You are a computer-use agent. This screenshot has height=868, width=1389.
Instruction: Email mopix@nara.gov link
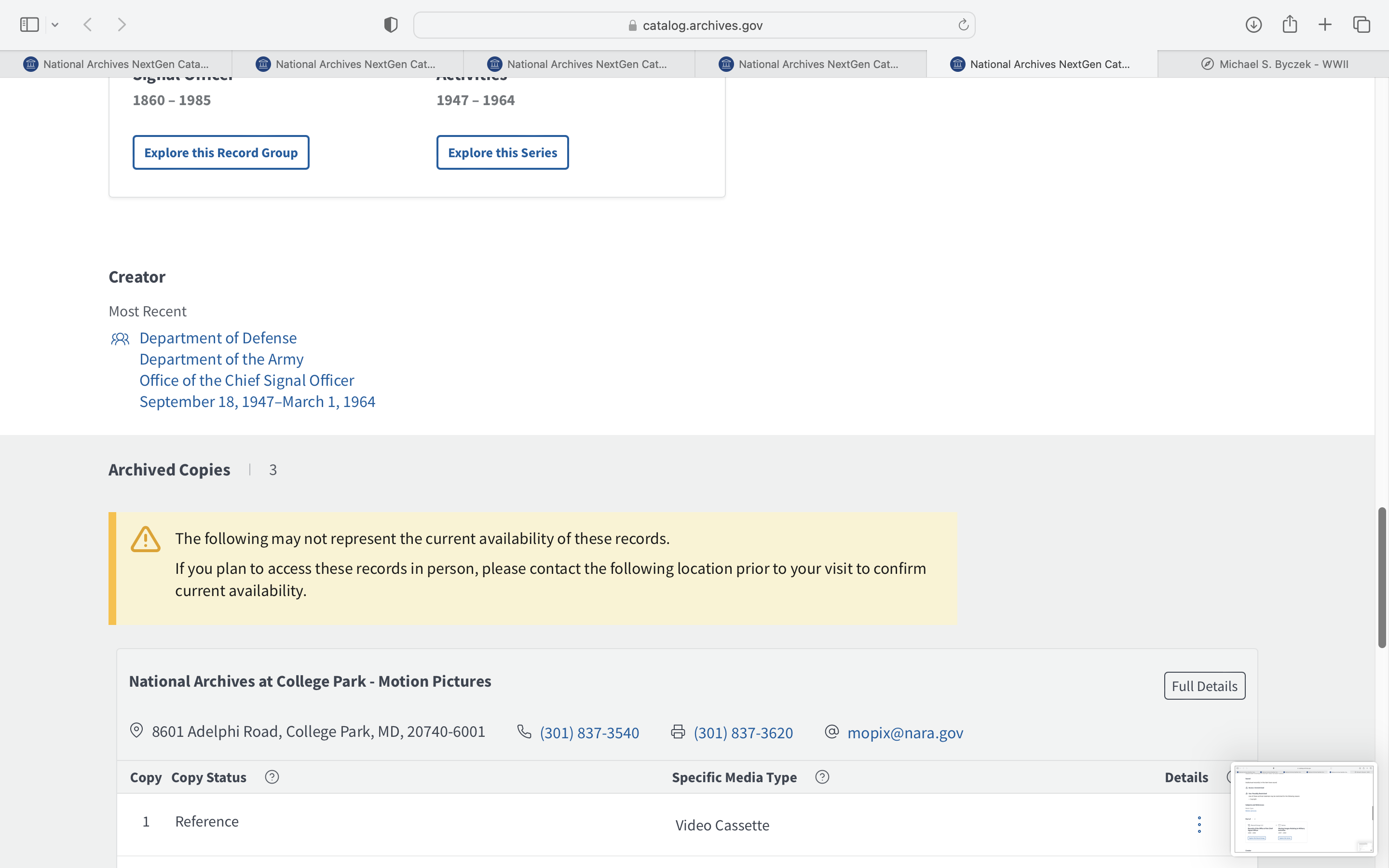(x=905, y=732)
